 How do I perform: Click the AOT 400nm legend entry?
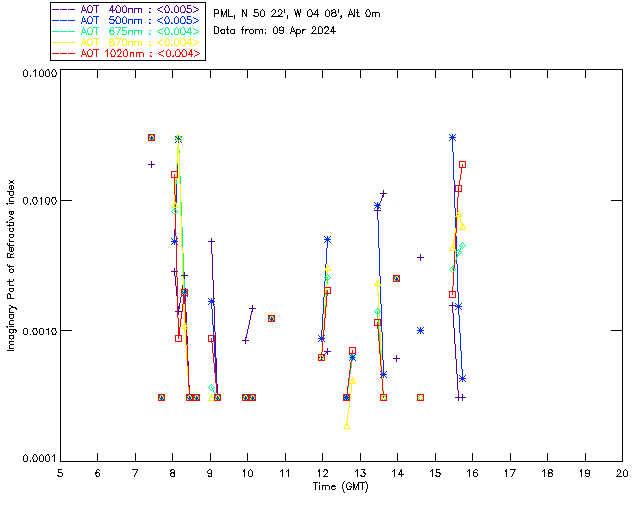click(x=126, y=9)
